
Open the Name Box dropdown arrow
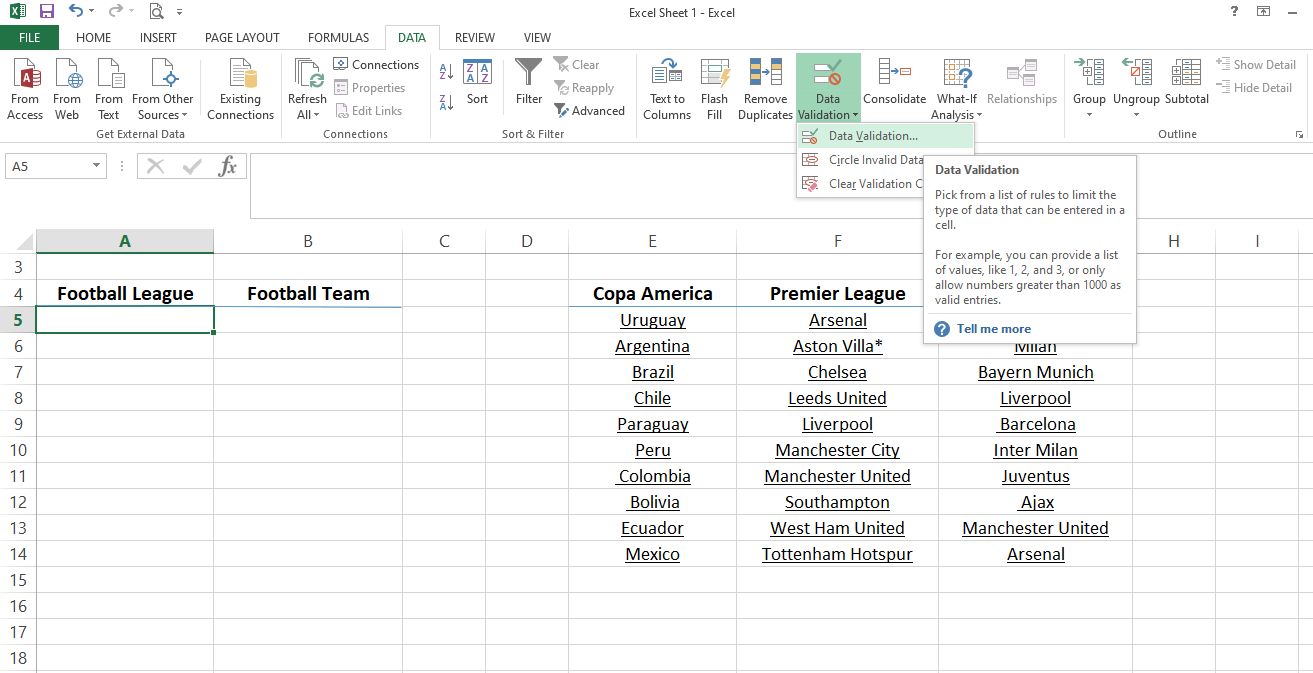96,165
